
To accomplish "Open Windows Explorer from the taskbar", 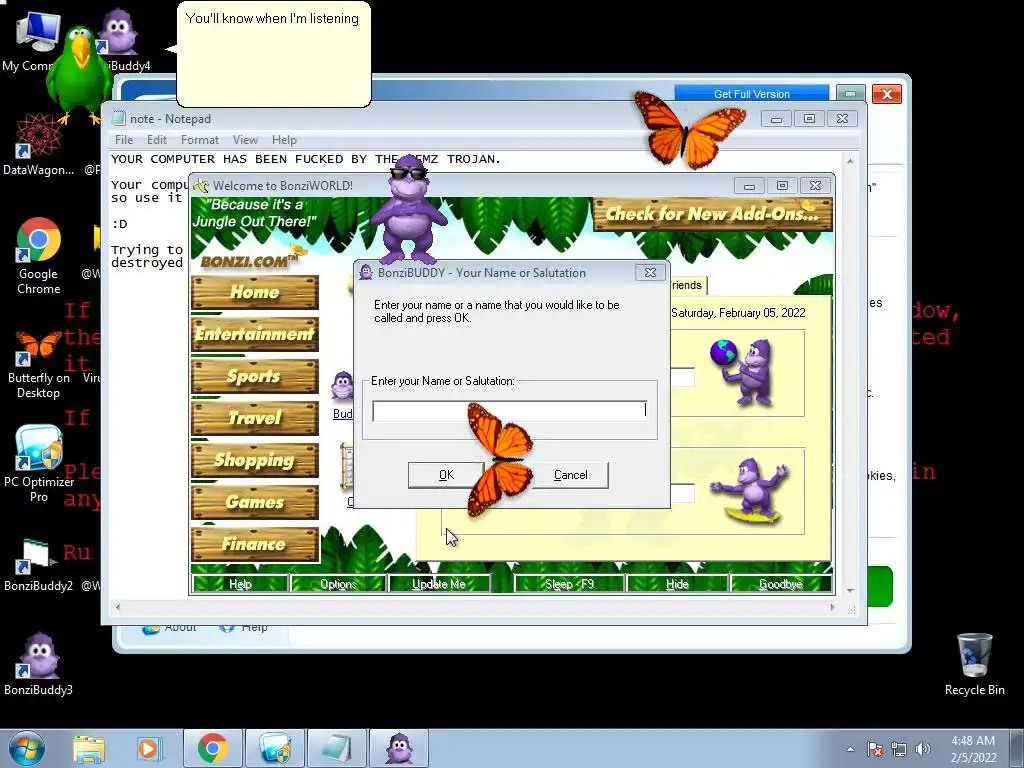I will pos(88,749).
